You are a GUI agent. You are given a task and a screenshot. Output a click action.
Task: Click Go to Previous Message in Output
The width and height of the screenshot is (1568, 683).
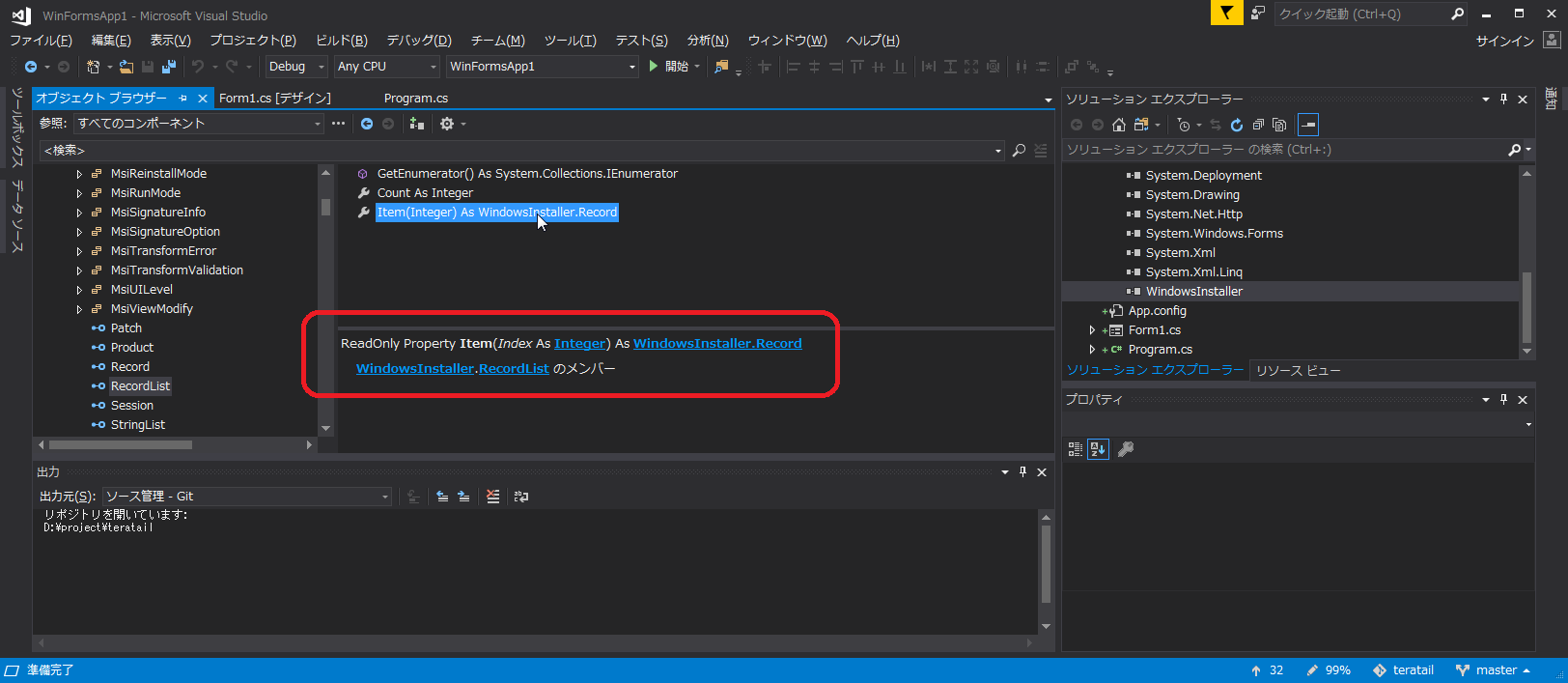click(442, 497)
